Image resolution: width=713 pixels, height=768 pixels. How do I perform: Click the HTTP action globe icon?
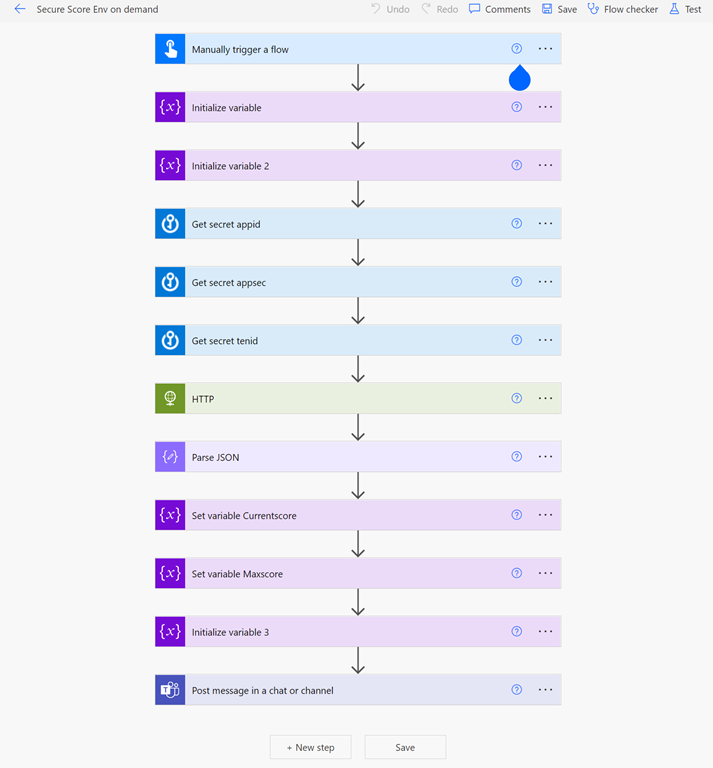pyautogui.click(x=170, y=399)
